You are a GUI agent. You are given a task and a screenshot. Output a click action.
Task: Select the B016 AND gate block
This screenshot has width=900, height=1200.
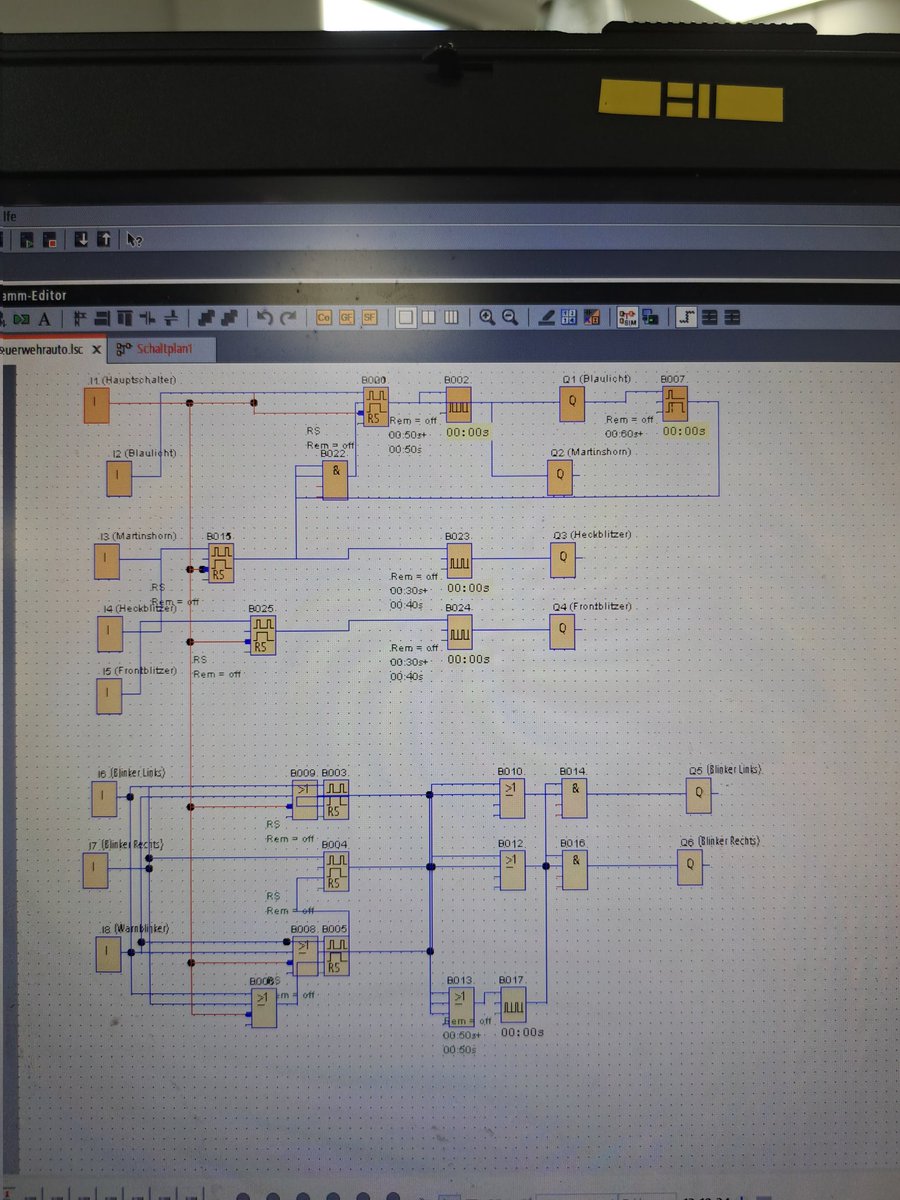574,870
